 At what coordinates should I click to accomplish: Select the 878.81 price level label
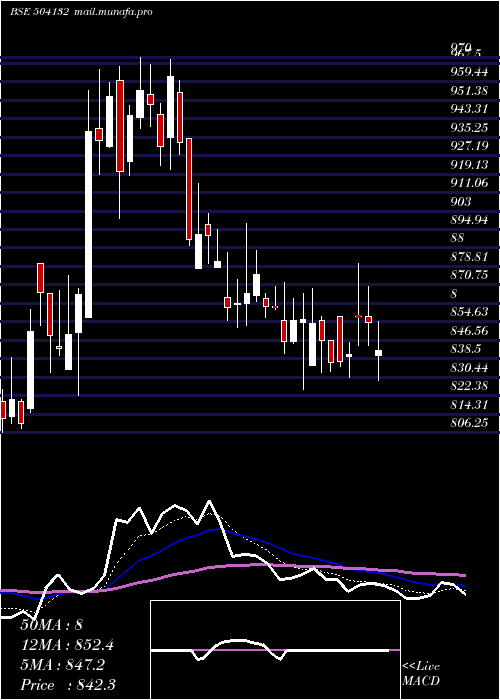[469, 257]
